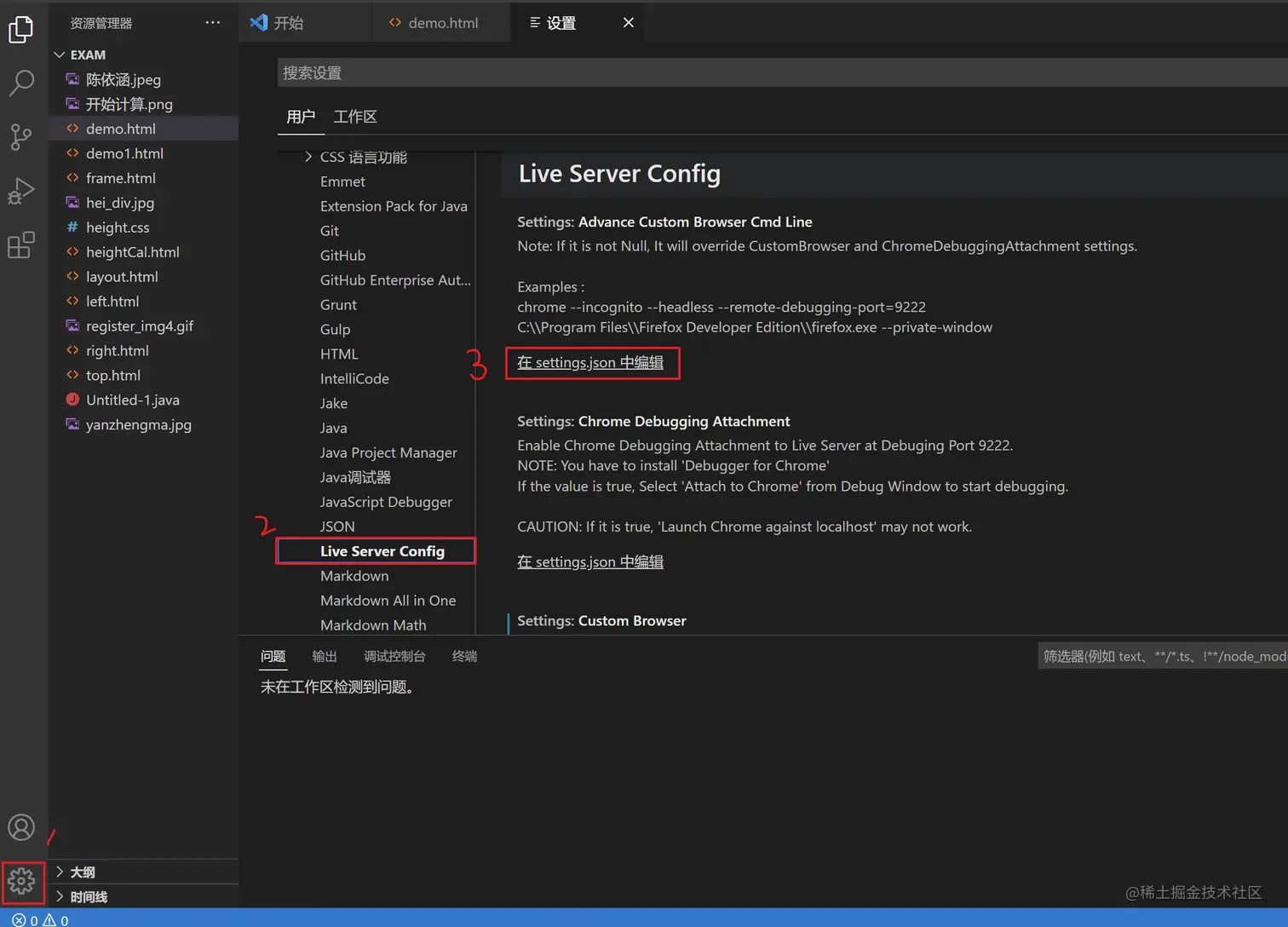Screen dimensions: 1288x927
Task: Open demo1.html in the explorer
Action: click(x=124, y=153)
